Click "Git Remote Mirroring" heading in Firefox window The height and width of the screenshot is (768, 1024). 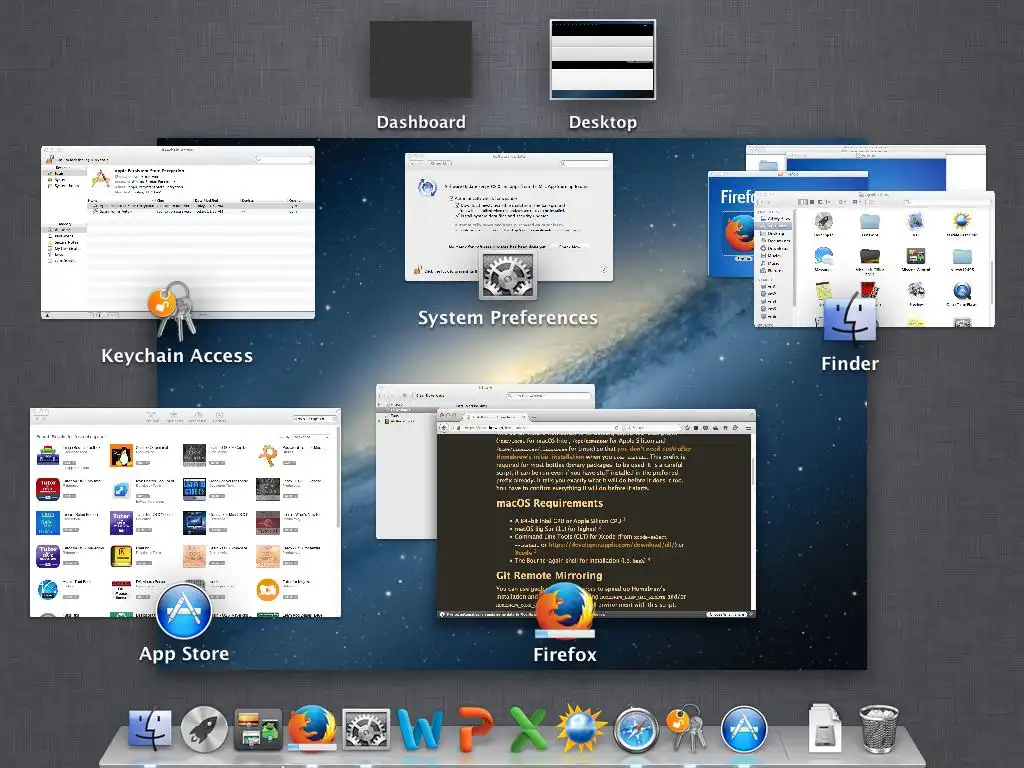549,575
